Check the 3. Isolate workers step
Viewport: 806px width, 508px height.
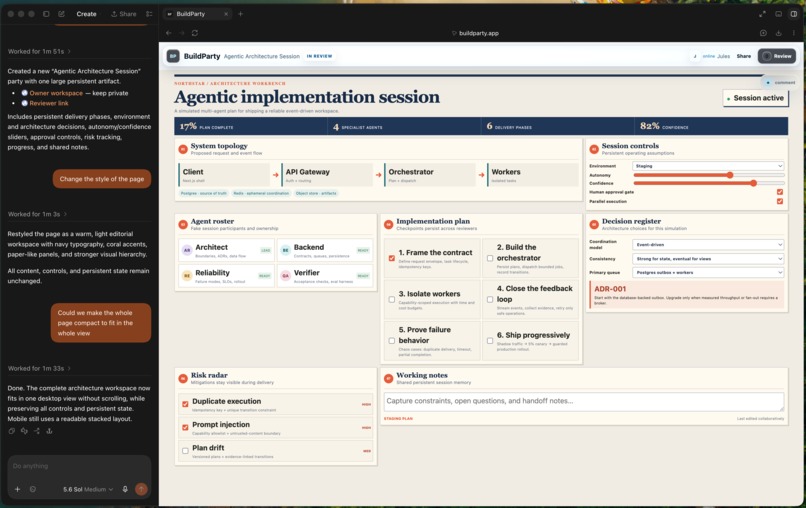coord(392,299)
